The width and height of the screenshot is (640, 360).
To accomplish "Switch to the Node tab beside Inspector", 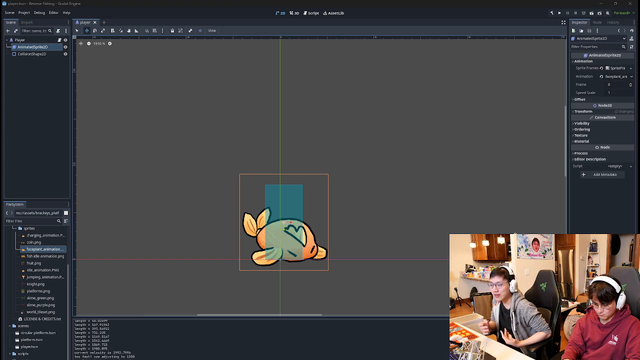I will (x=597, y=22).
